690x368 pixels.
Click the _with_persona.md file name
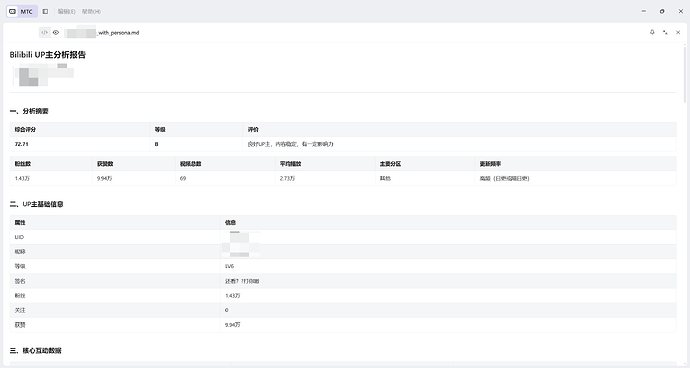point(118,33)
